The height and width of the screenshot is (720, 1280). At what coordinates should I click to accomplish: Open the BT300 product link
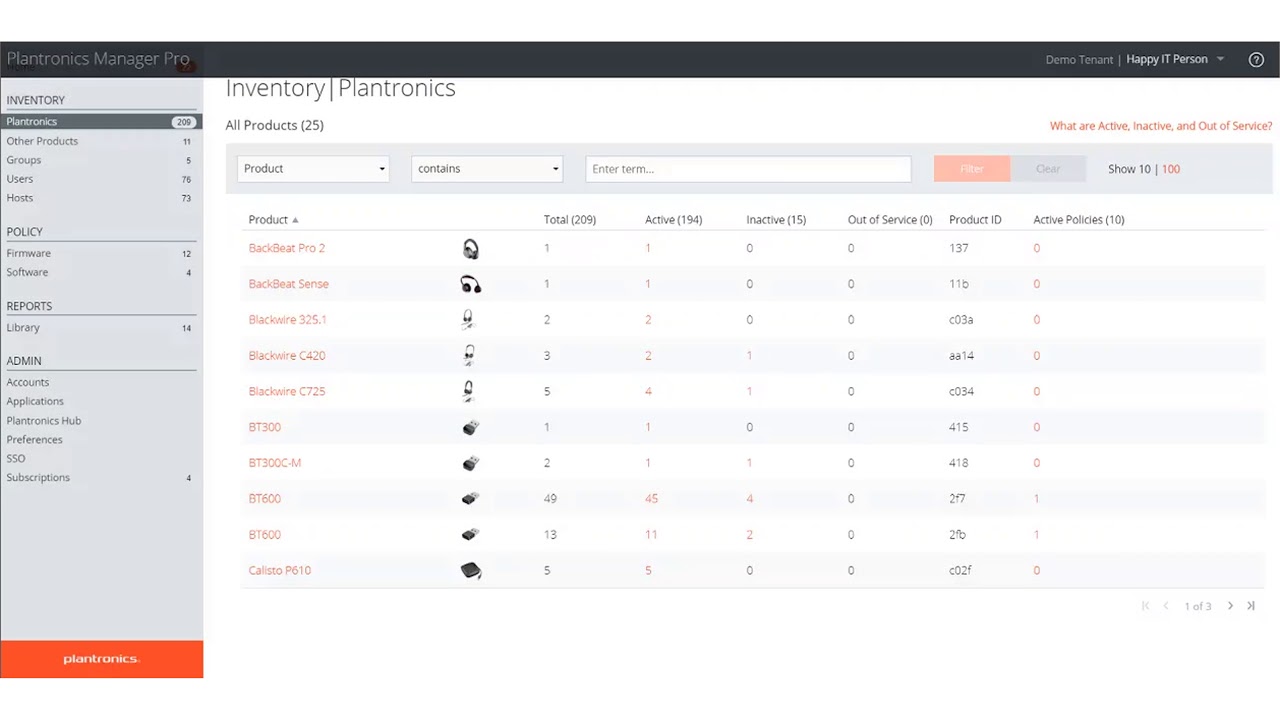click(265, 427)
